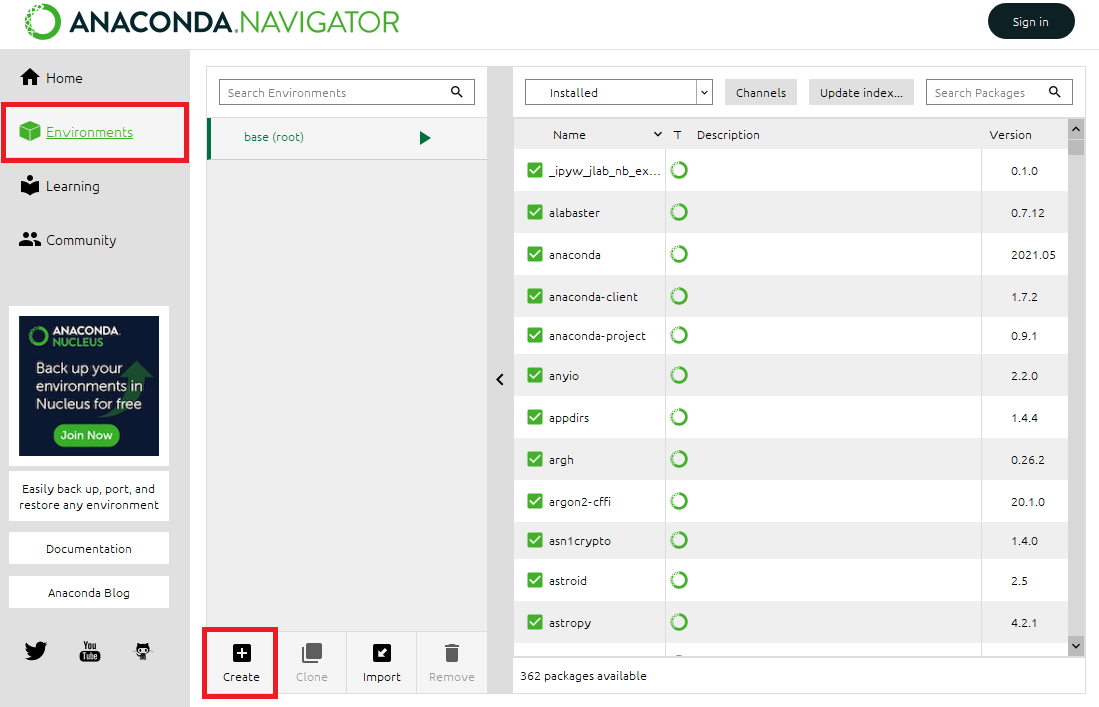This screenshot has width=1099, height=707.
Task: Toggle the anyio package checkbox
Action: (535, 376)
